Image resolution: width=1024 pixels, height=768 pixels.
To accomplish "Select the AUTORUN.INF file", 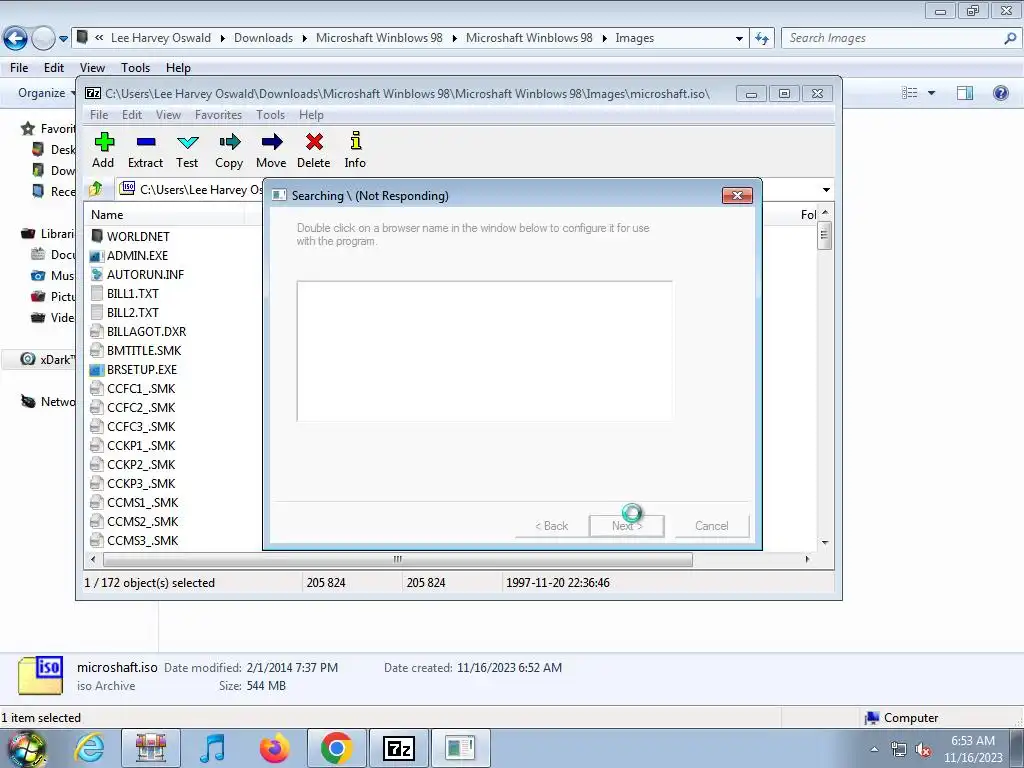I will [x=137, y=274].
